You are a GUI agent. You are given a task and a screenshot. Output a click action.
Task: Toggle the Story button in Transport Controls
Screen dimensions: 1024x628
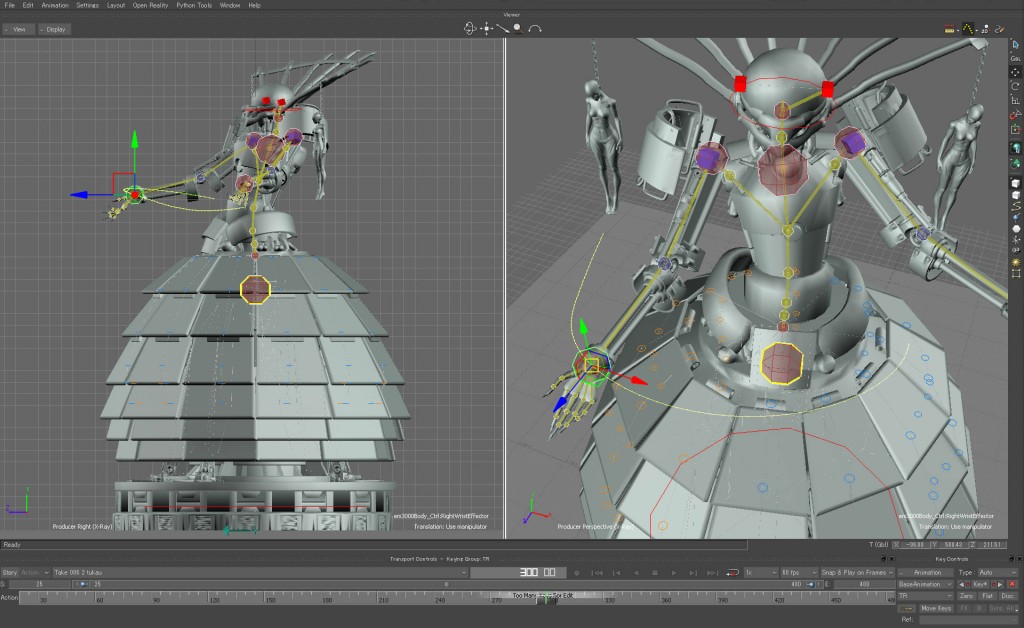9,572
